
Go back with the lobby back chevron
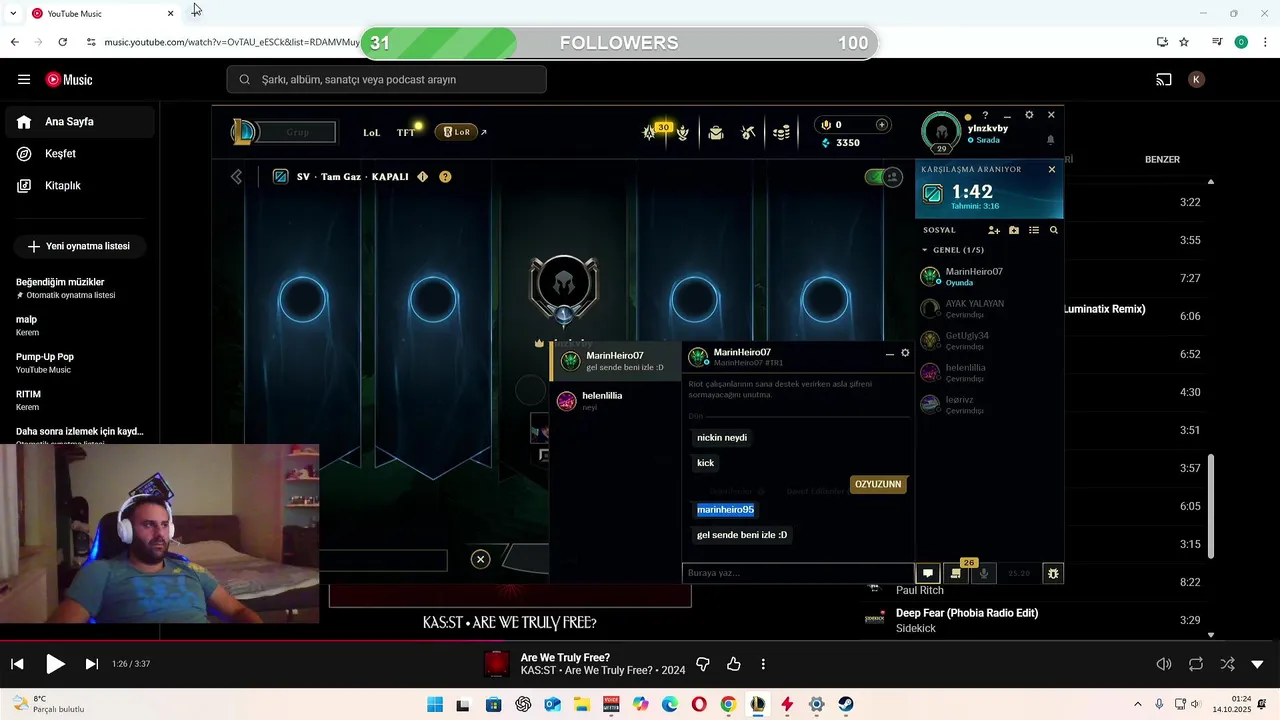coord(237,177)
